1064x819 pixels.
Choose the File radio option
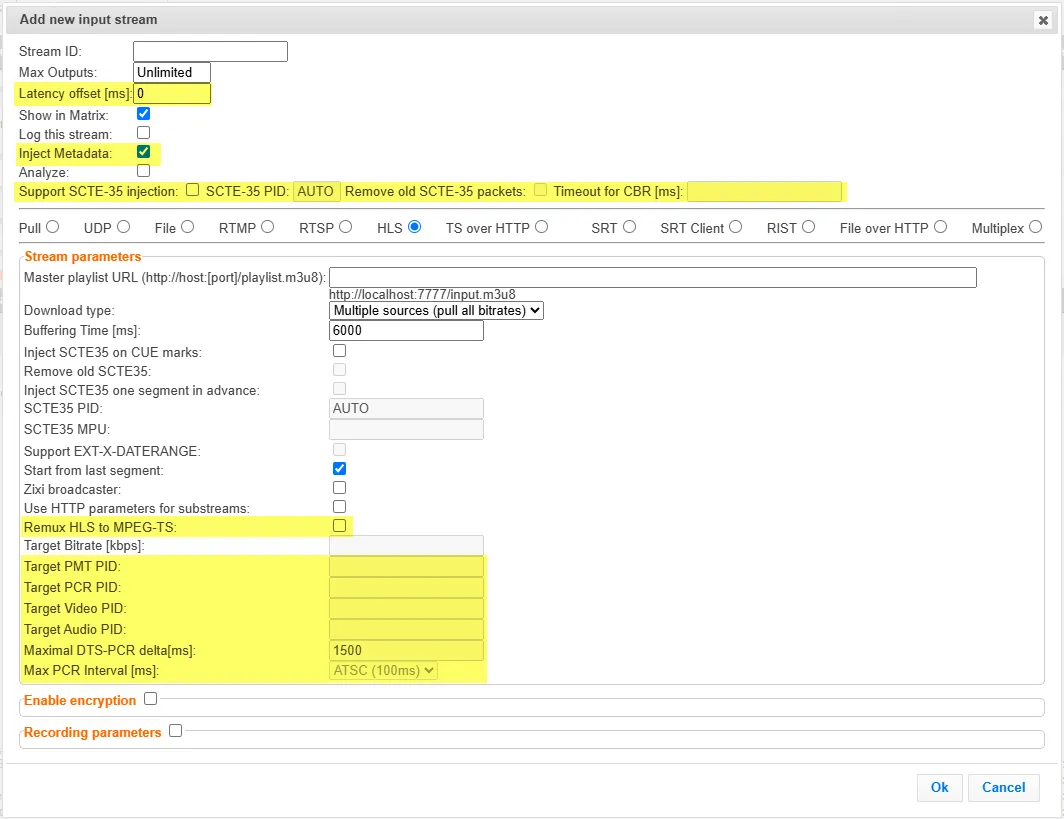click(187, 227)
